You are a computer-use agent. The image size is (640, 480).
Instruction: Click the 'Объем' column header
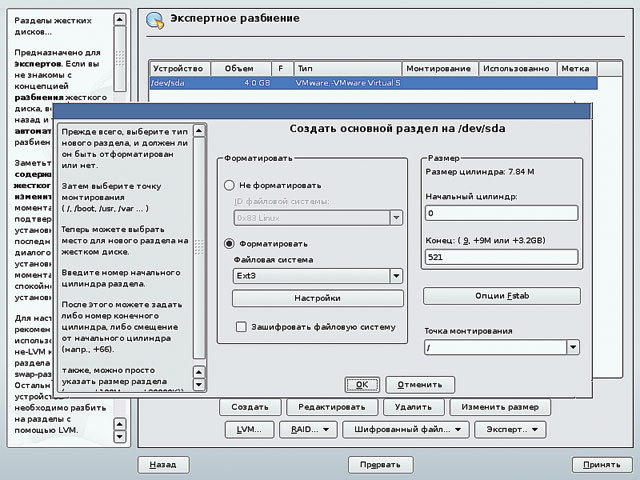[240, 69]
